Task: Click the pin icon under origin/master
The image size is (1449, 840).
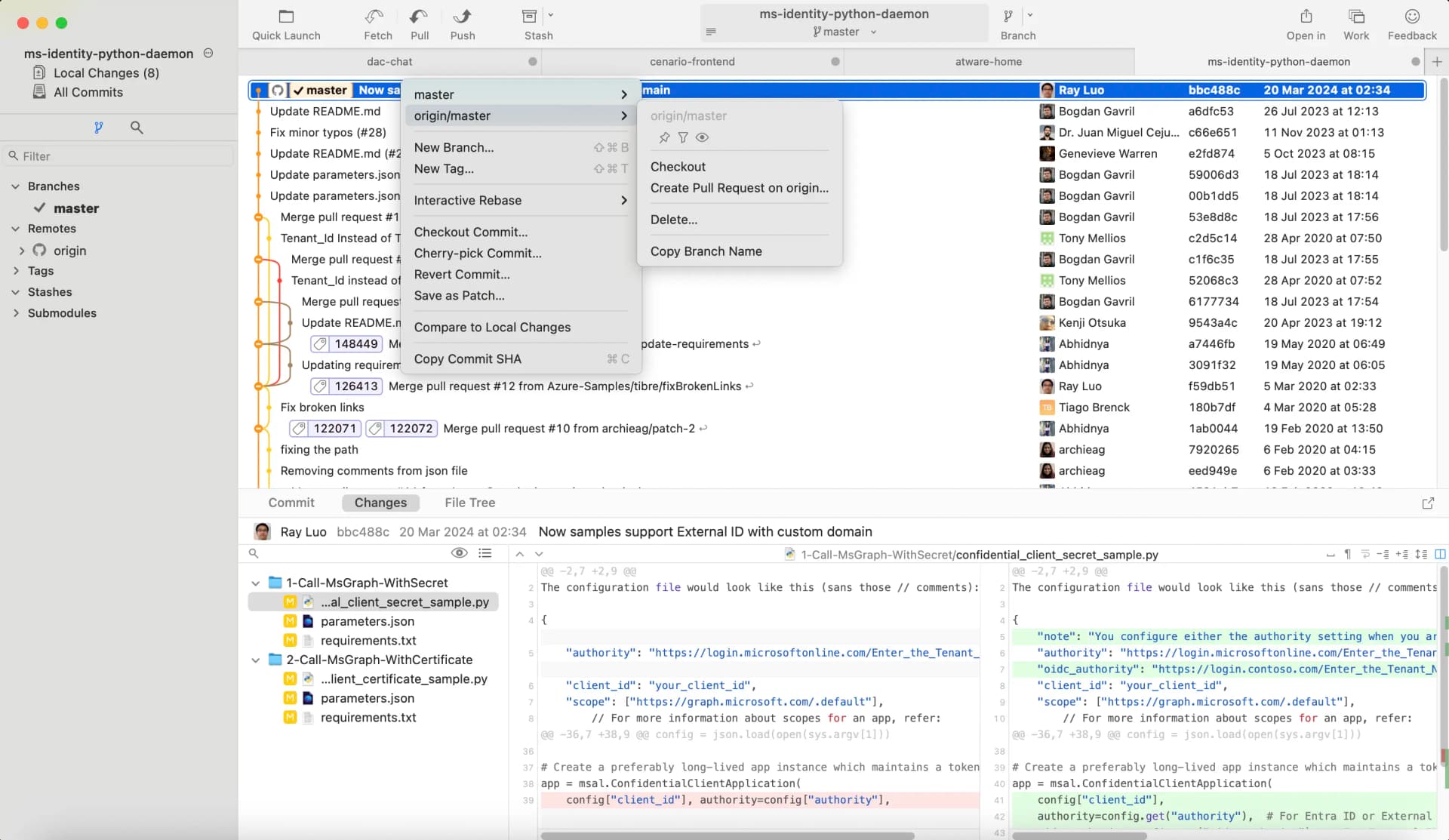Action: point(664,137)
